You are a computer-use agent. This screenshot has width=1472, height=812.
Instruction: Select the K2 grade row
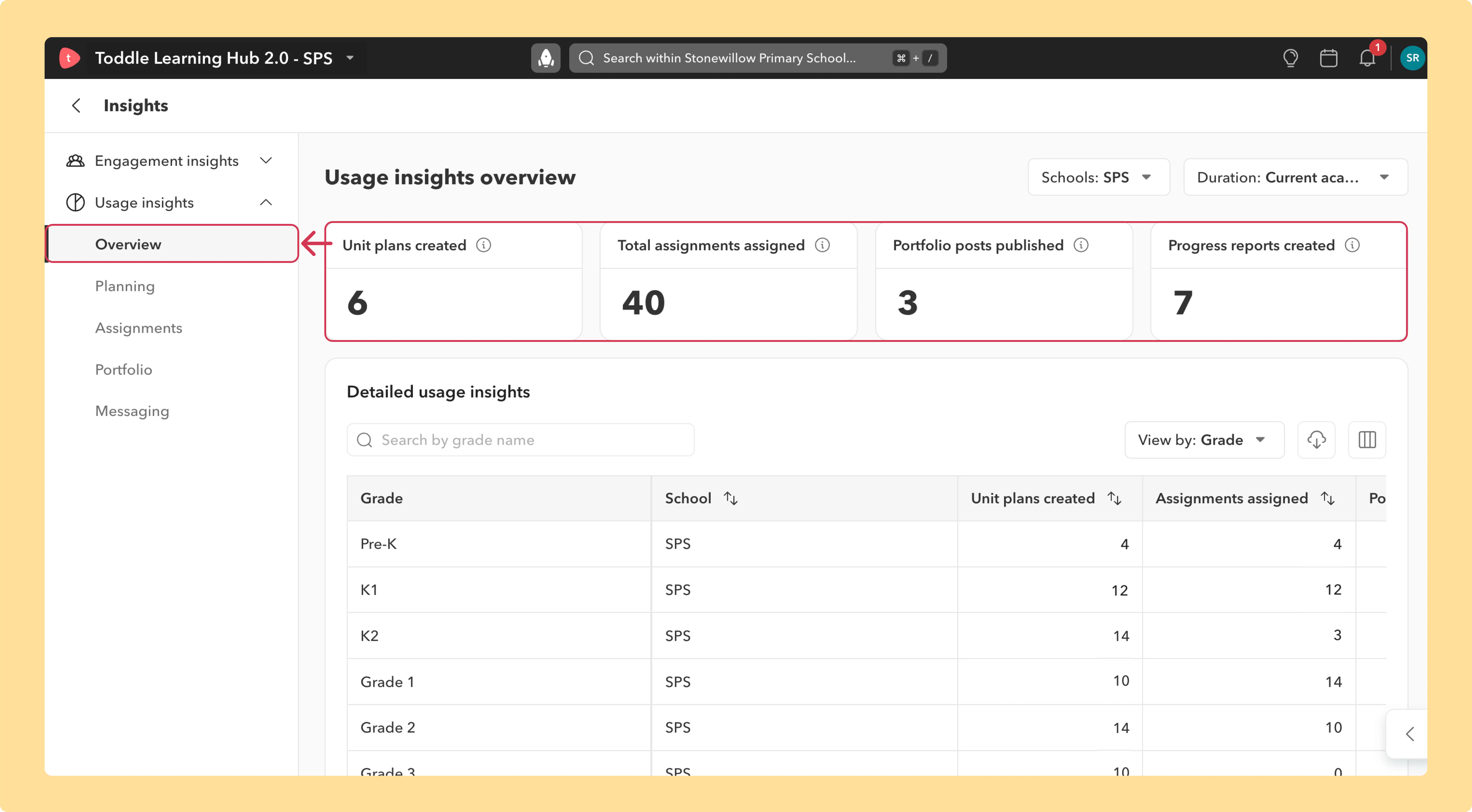(866, 635)
